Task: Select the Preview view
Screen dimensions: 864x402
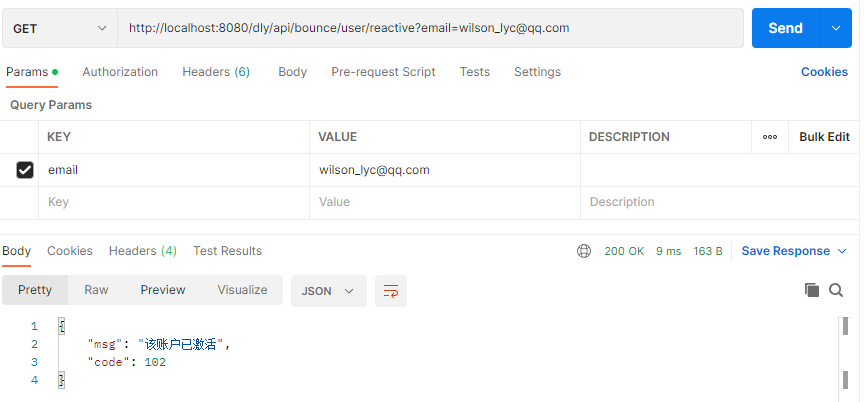Action: tap(163, 290)
